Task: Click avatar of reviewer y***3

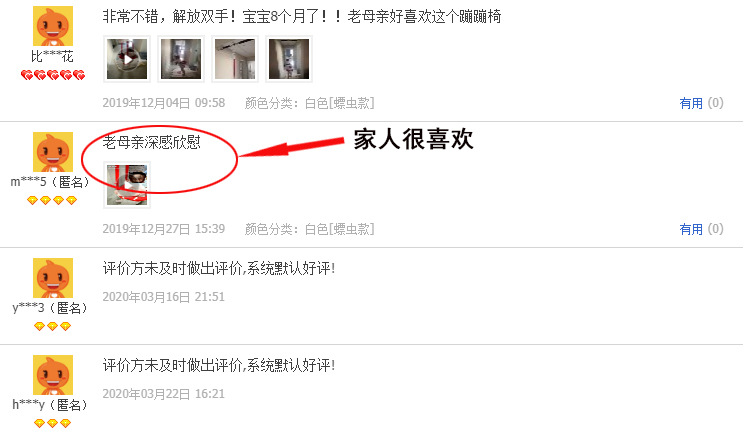Action: 53,278
